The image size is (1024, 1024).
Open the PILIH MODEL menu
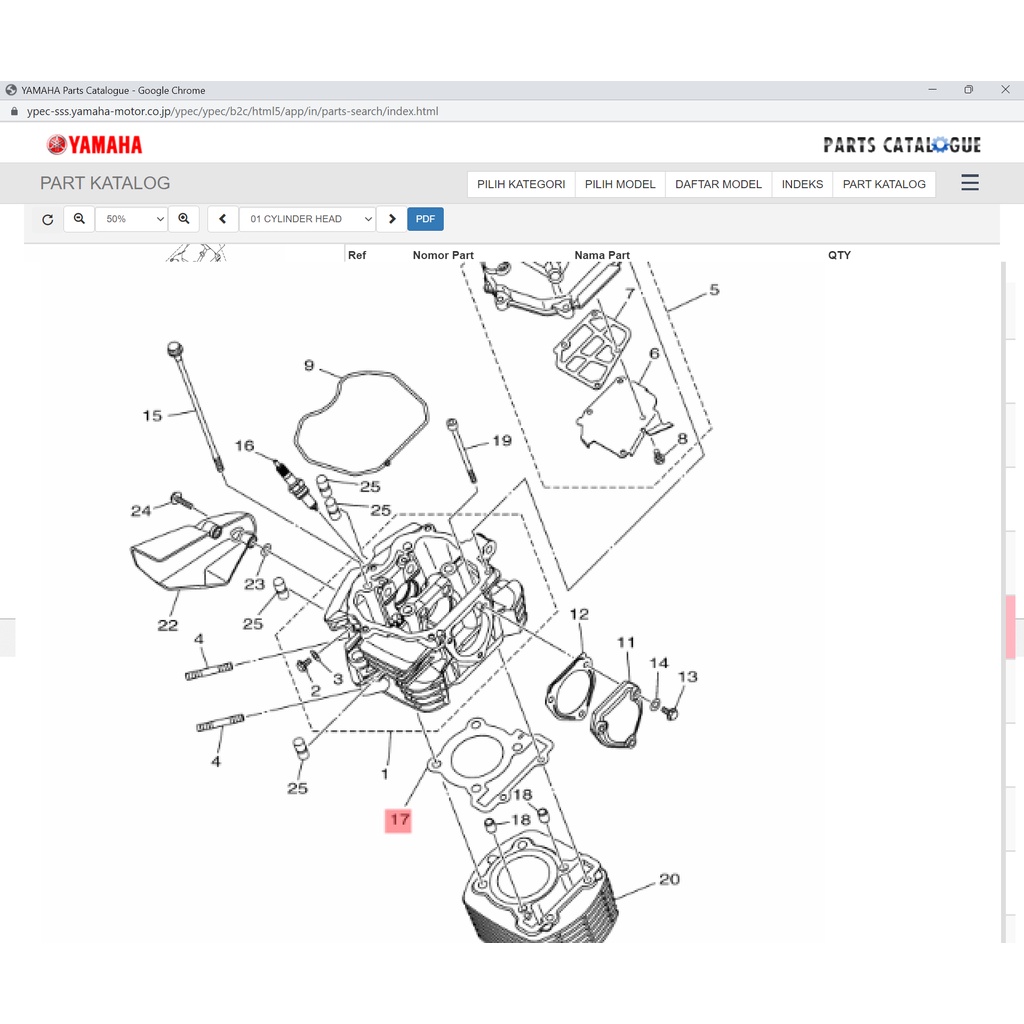pos(620,184)
